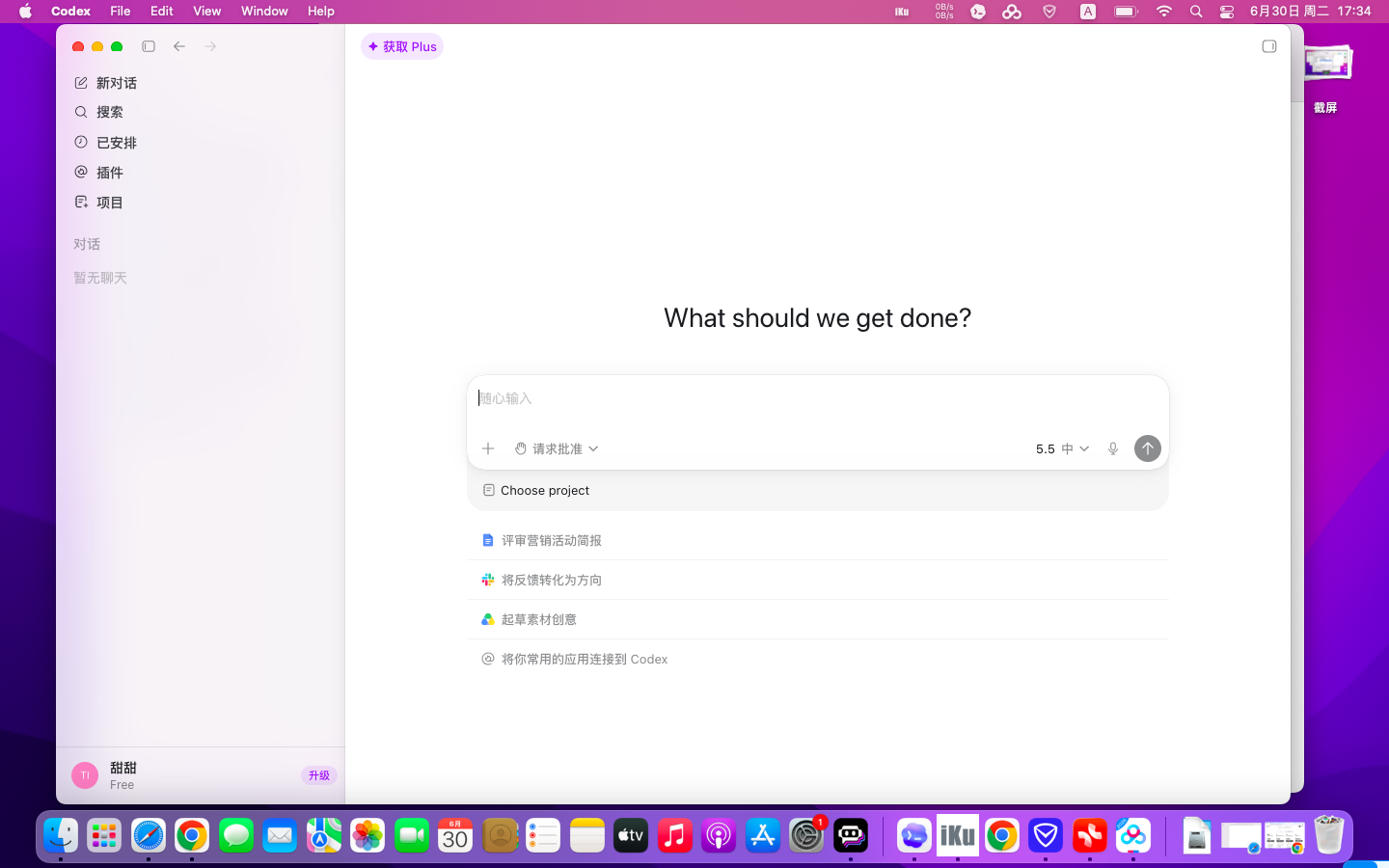Open the Apple menu
The width and height of the screenshot is (1389, 868).
click(x=26, y=12)
